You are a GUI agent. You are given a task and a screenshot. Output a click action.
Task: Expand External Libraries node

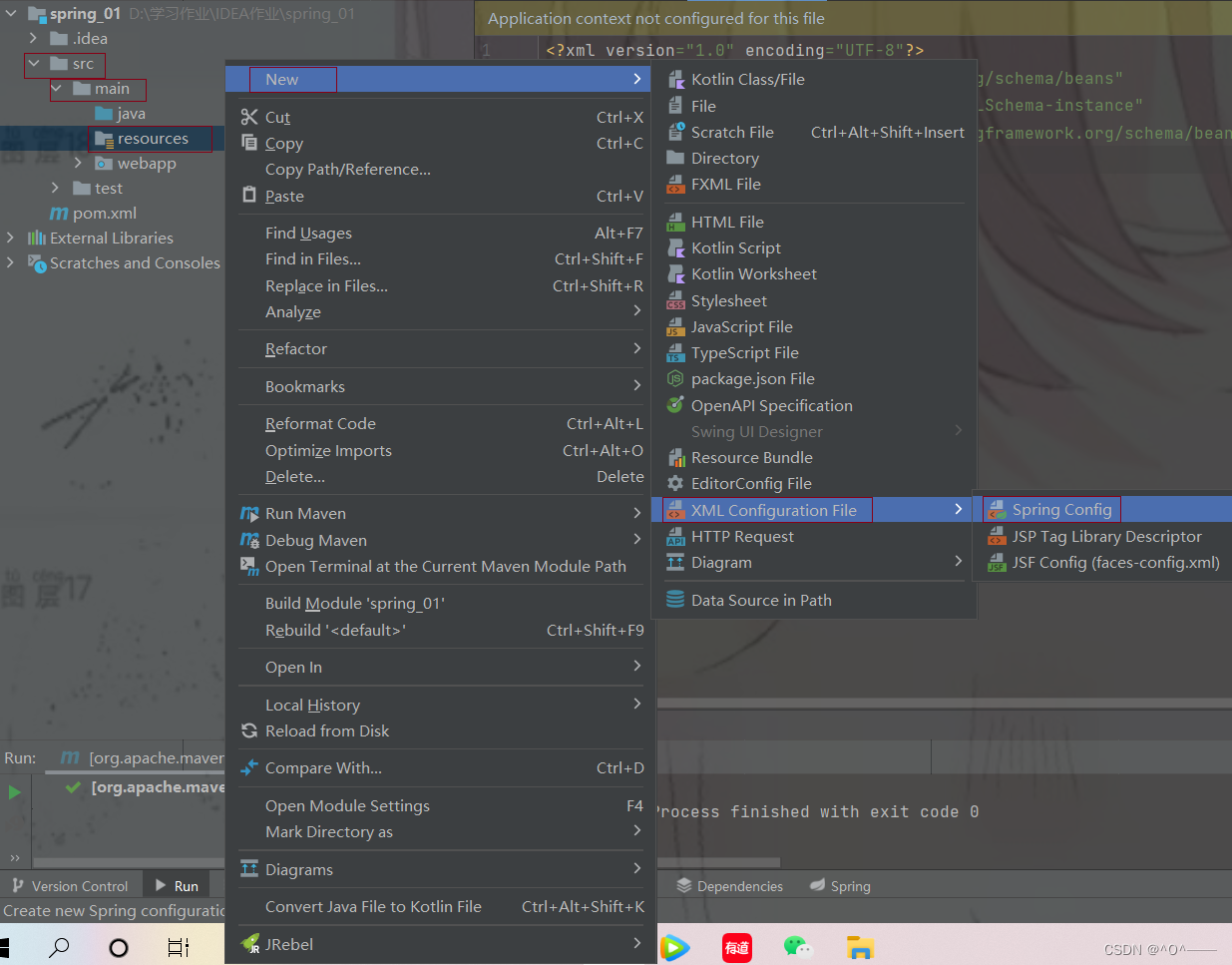point(11,238)
